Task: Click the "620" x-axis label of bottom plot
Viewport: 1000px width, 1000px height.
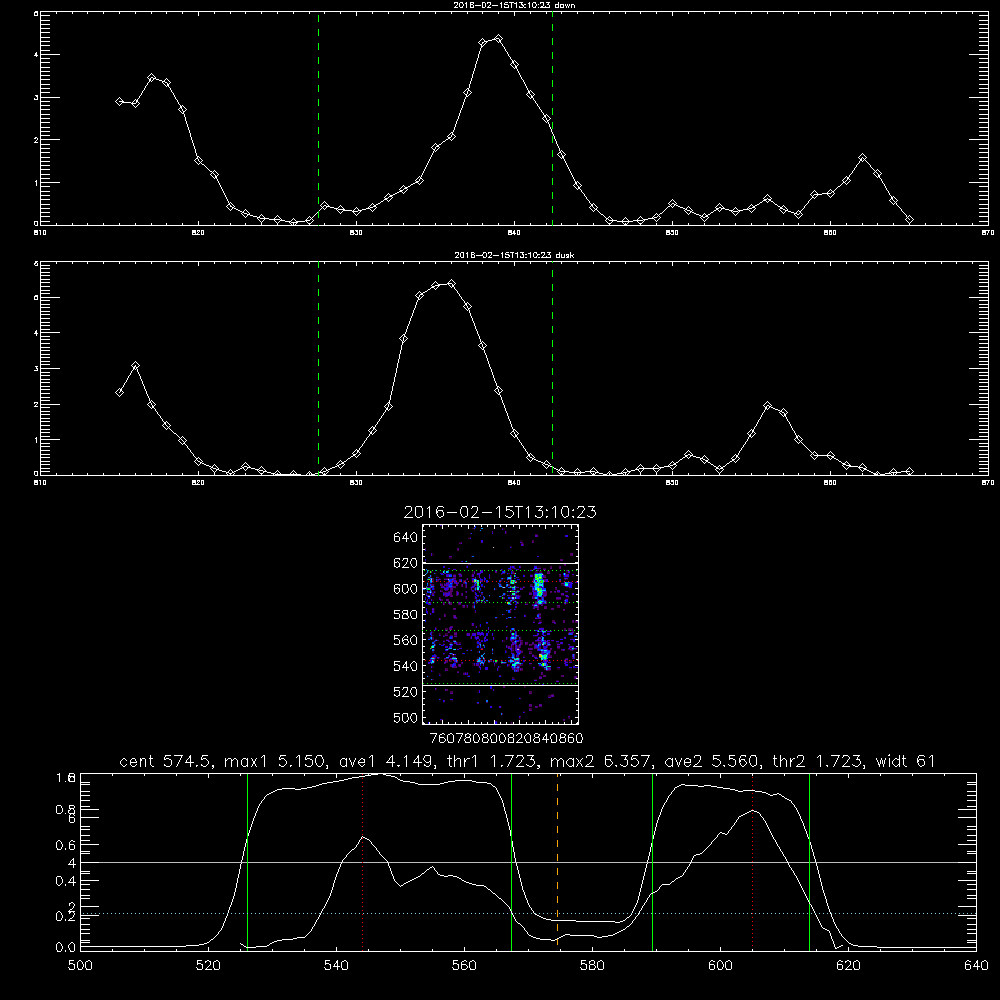Action: click(848, 966)
